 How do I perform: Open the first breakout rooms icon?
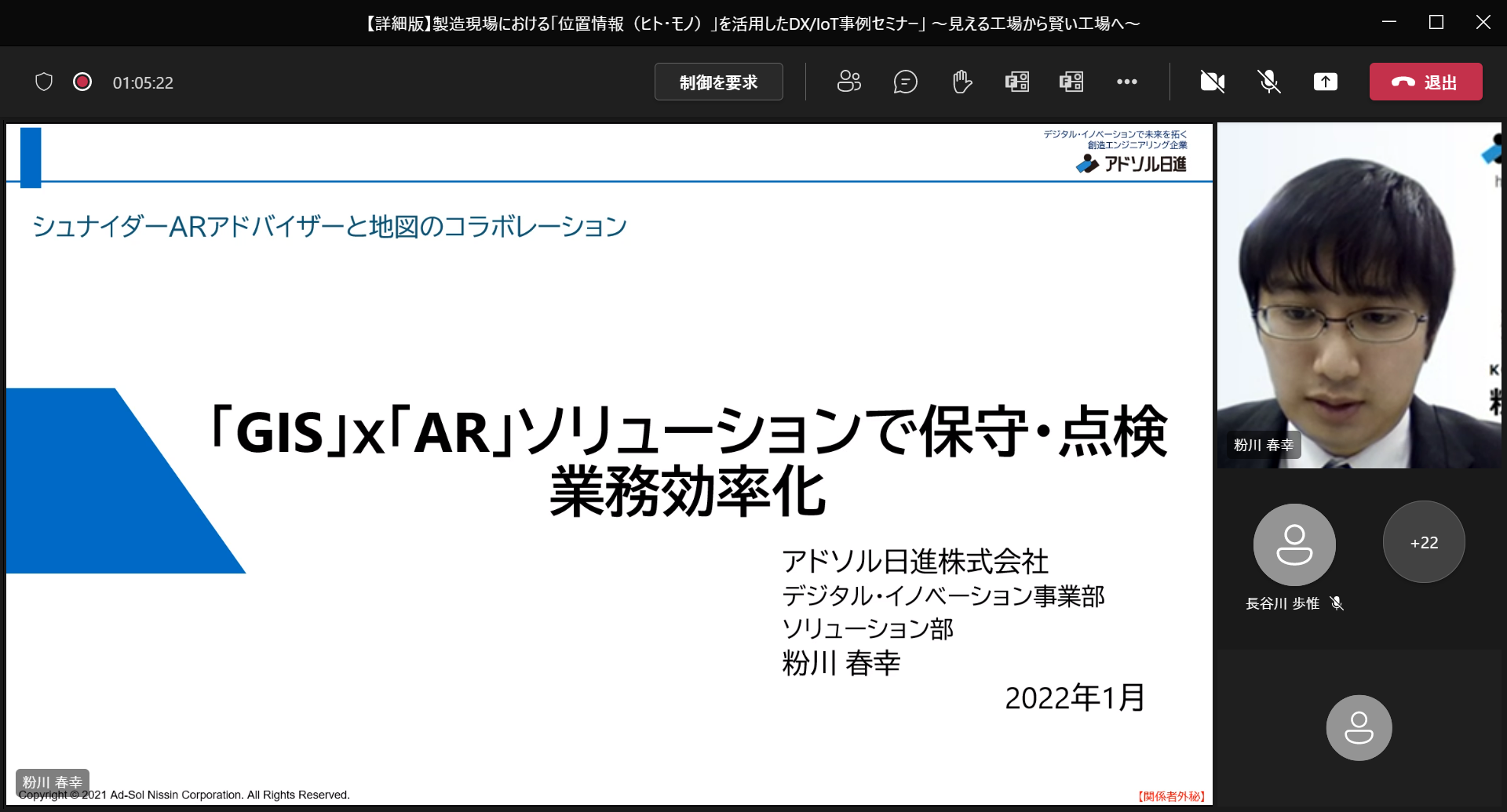pyautogui.click(x=1017, y=82)
